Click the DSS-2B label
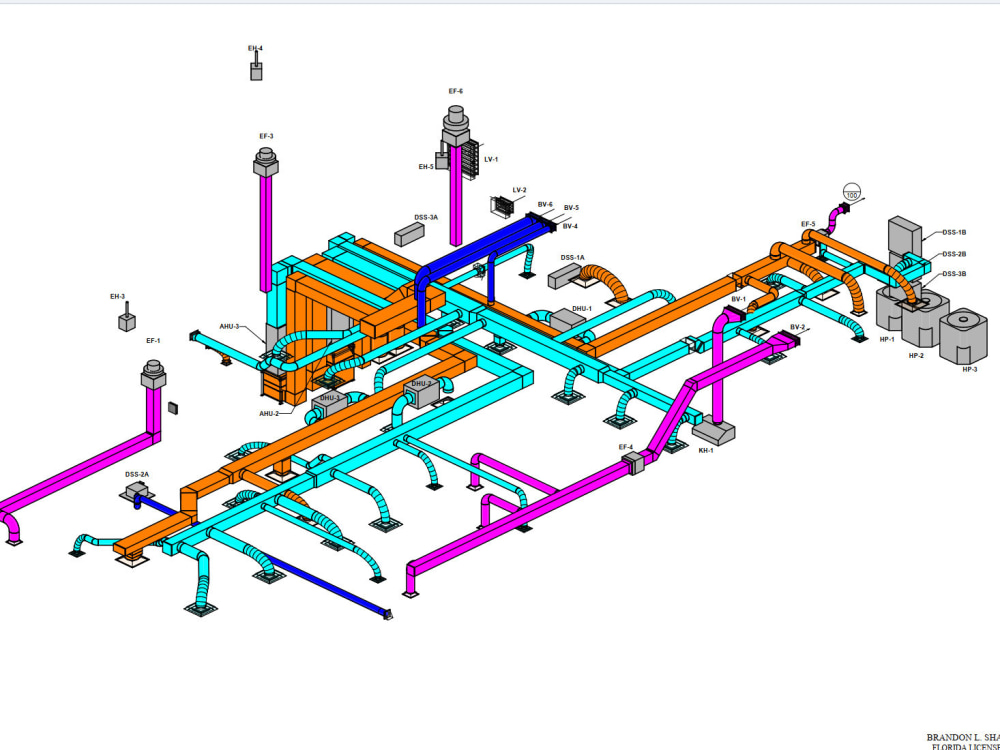1000x750 pixels. (954, 254)
